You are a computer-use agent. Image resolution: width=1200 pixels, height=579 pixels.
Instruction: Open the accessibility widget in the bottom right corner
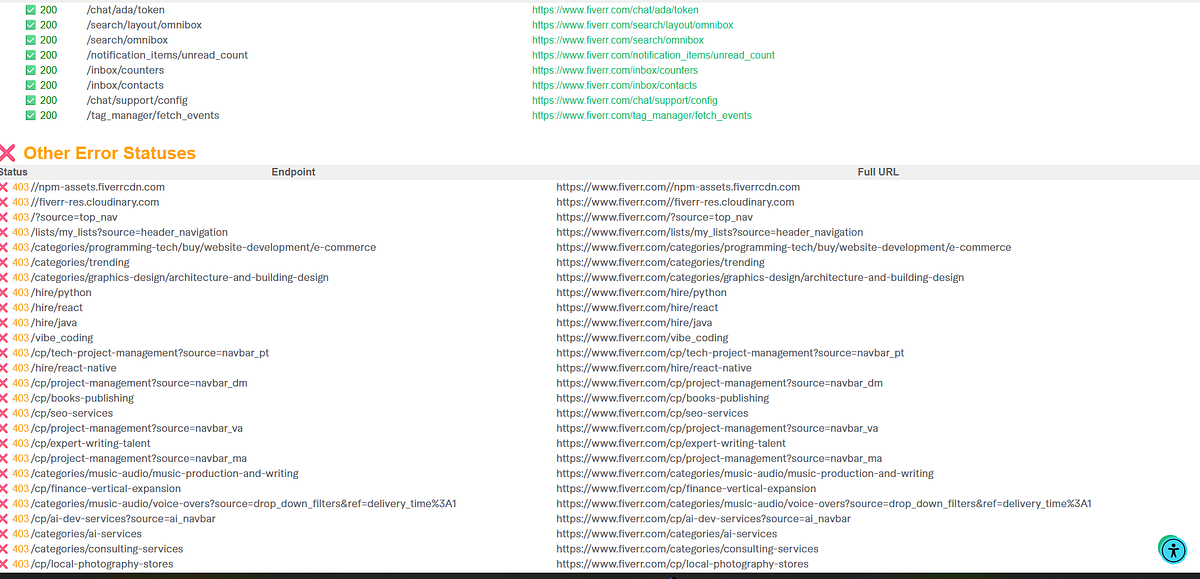pyautogui.click(x=1172, y=549)
